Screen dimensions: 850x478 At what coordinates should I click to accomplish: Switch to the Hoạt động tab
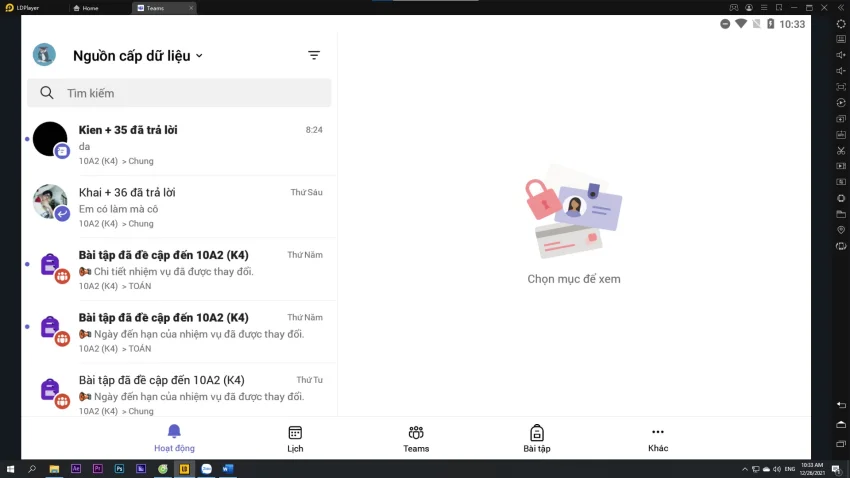tap(174, 438)
